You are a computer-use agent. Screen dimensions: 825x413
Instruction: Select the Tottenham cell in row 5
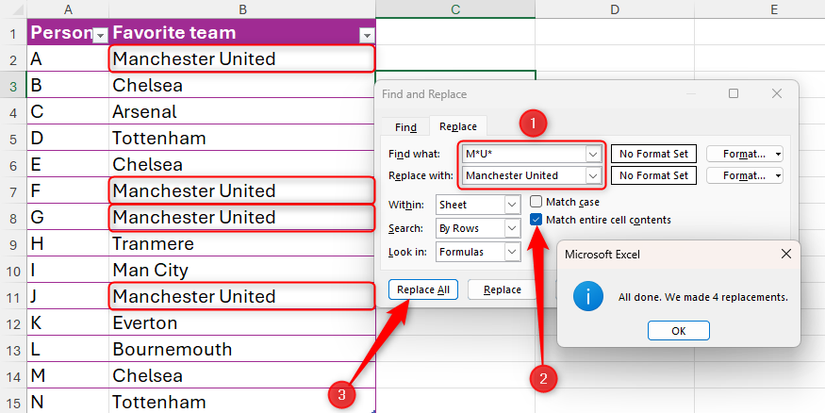click(242, 138)
